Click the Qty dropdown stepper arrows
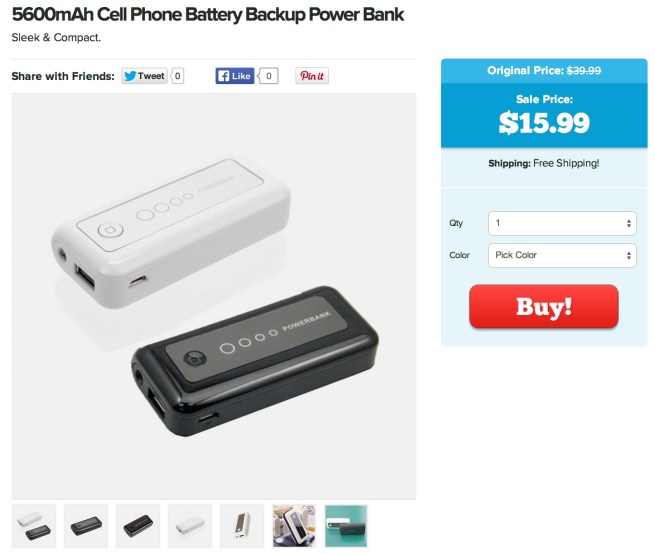655x555 pixels. pyautogui.click(x=629, y=223)
